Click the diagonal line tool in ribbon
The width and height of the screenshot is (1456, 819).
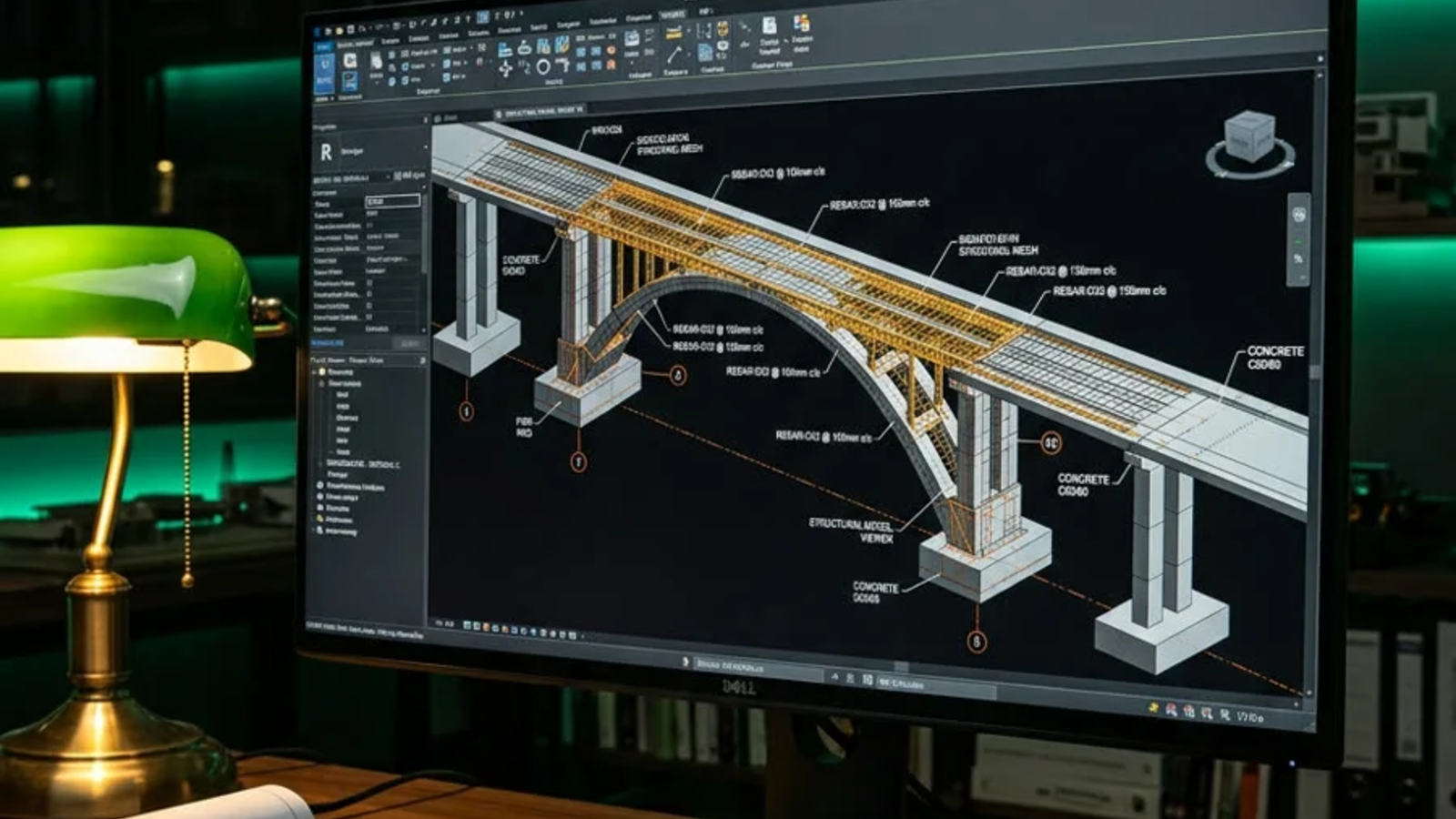[674, 55]
